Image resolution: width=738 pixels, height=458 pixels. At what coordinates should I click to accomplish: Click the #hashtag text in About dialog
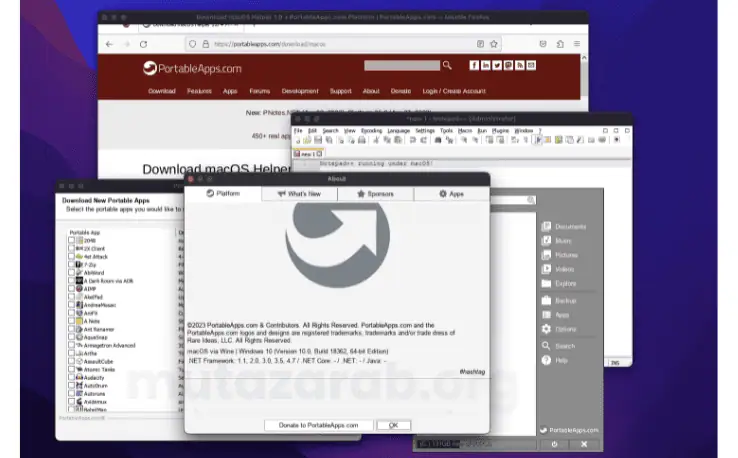472,372
